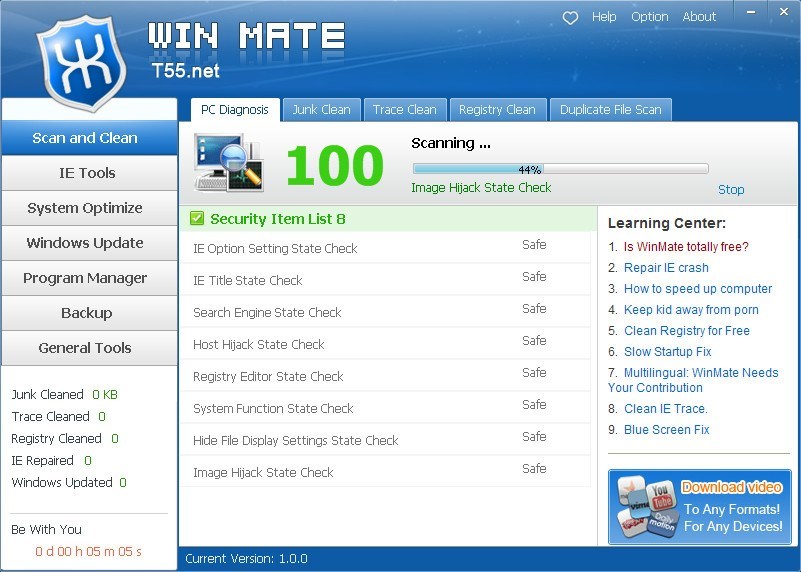Click the 'Learning Center:' heading
Viewport: 801px width, 572px height.
pyautogui.click(x=667, y=223)
